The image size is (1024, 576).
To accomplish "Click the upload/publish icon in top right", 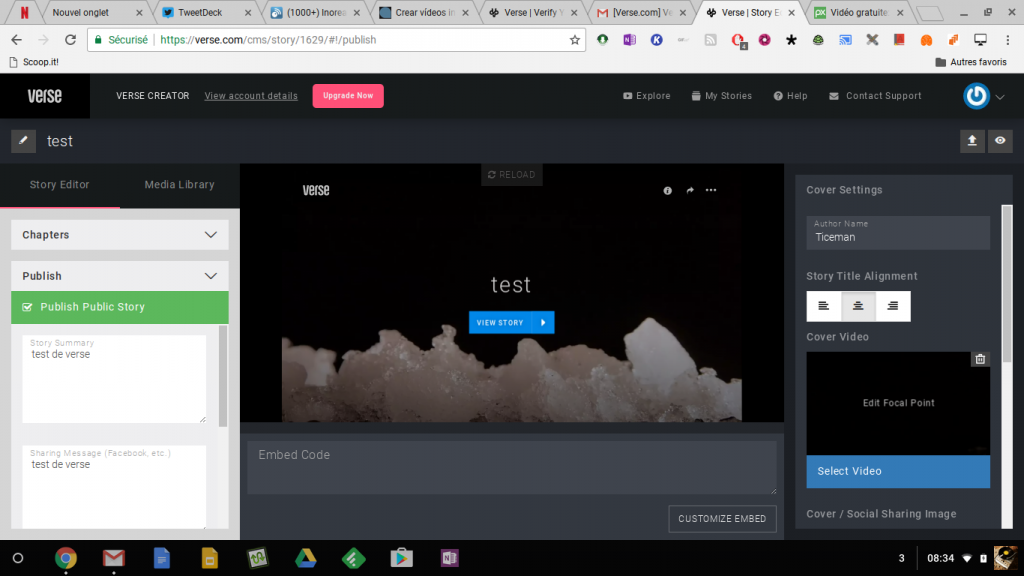I will click(971, 141).
